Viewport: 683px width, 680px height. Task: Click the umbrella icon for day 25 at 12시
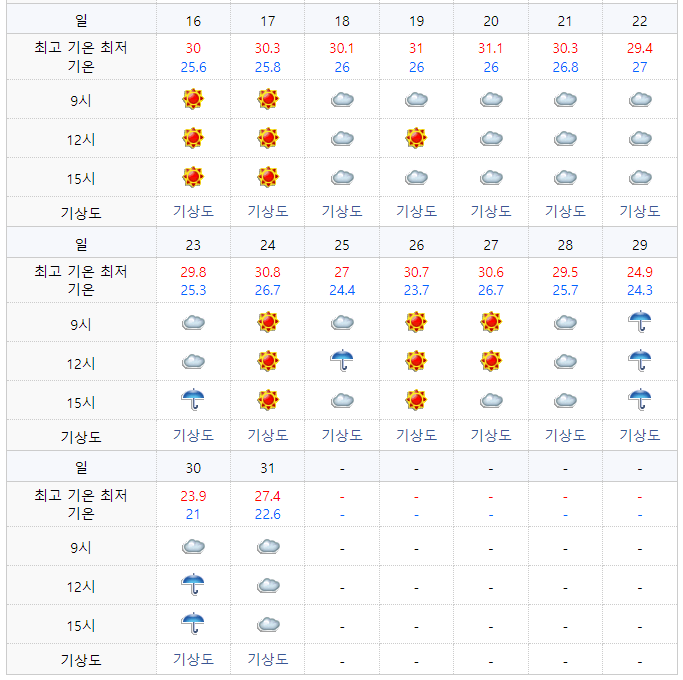tap(342, 361)
